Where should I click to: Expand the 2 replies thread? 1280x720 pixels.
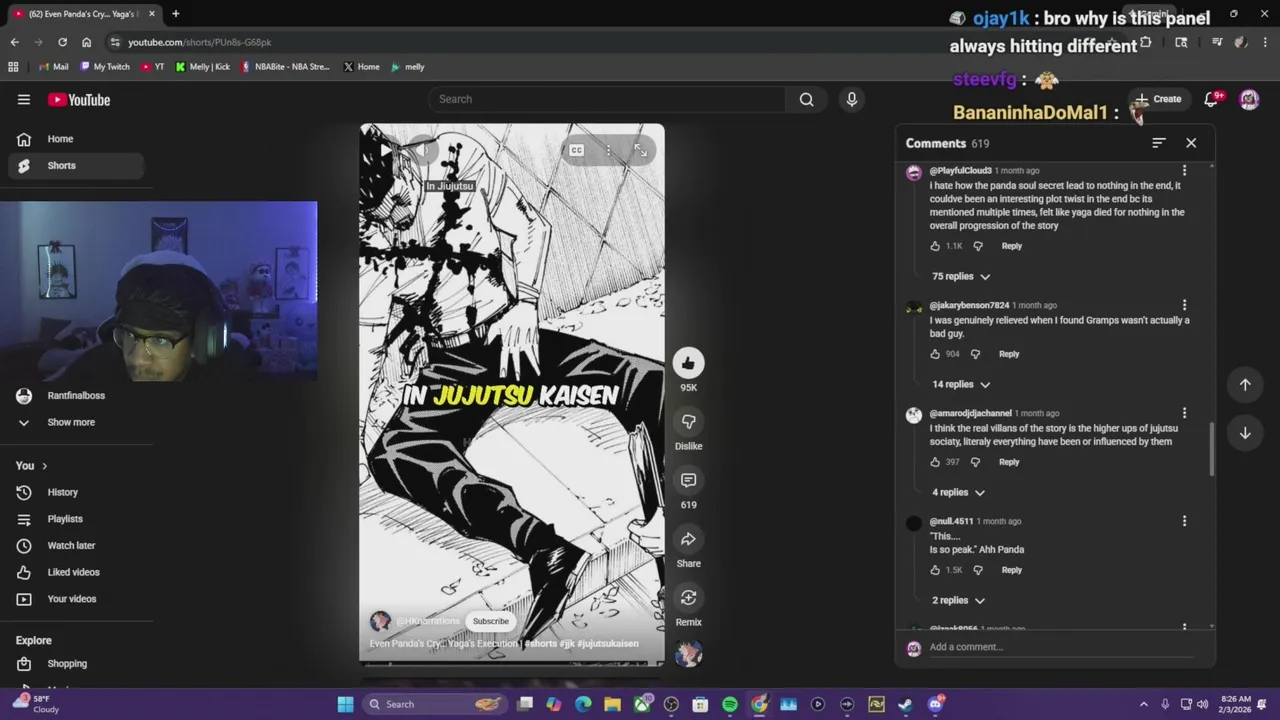(958, 600)
